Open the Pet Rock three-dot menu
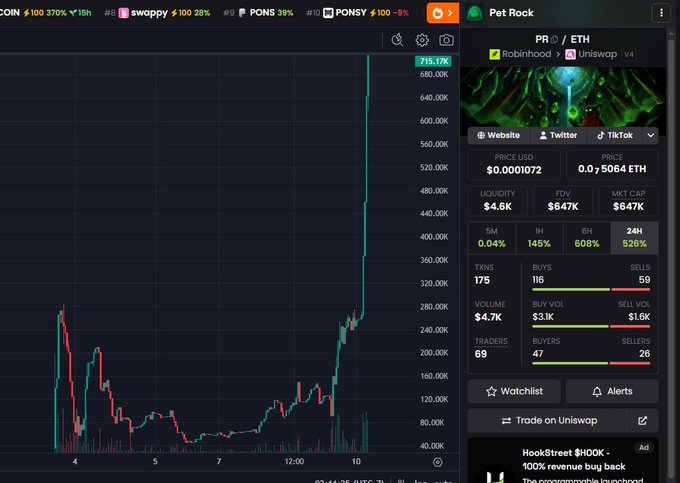Image resolution: width=680 pixels, height=483 pixels. 661,13
